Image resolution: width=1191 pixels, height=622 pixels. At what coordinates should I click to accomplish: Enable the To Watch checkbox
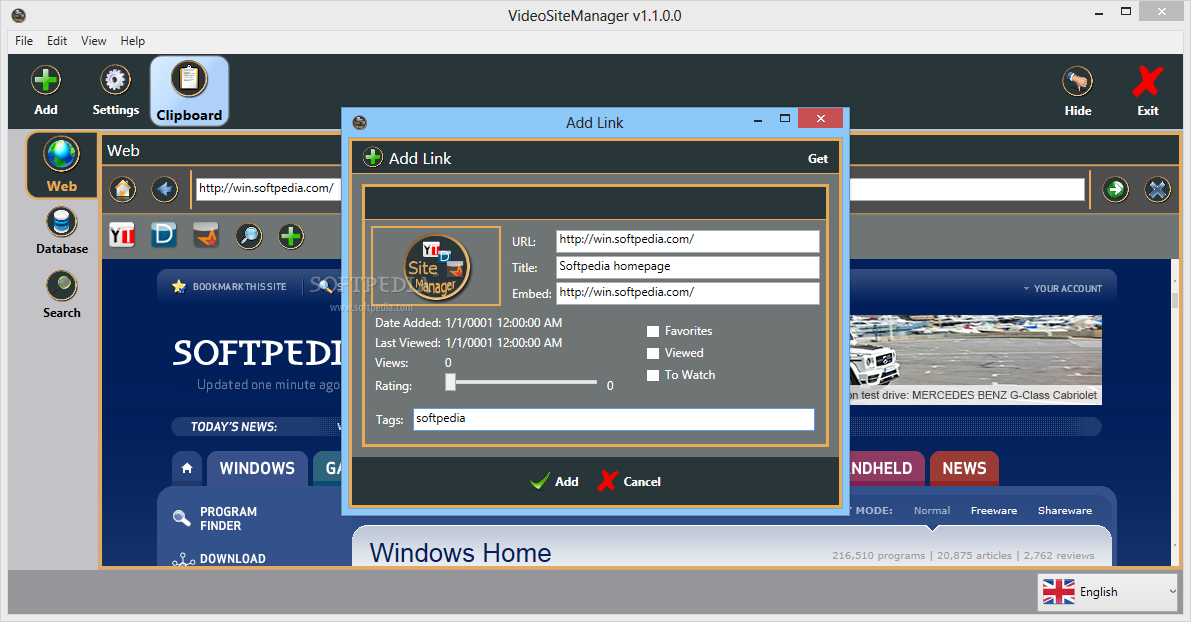click(x=652, y=375)
